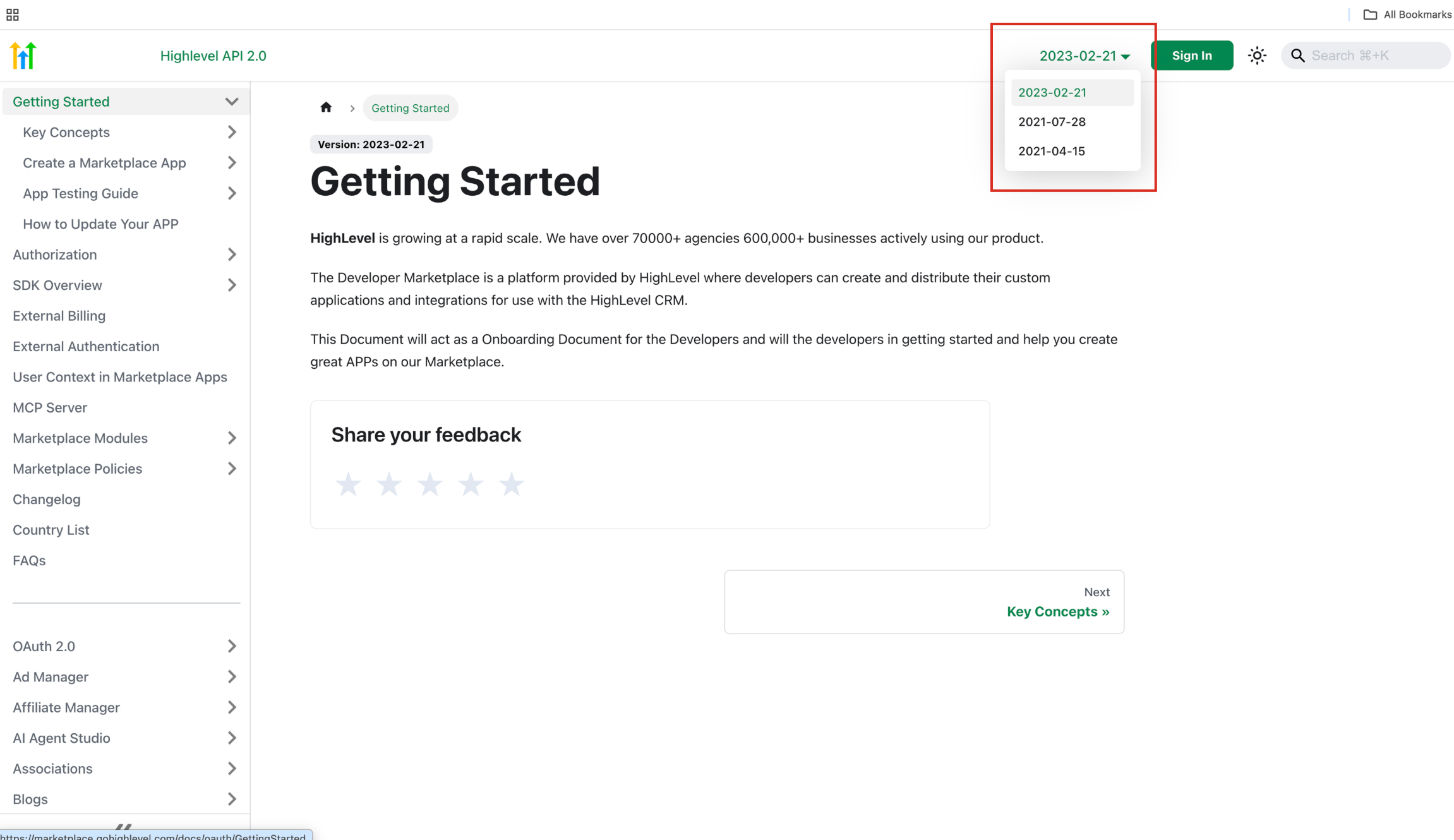This screenshot has width=1454, height=840.
Task: Toggle the light/dark theme sun icon
Action: point(1257,56)
